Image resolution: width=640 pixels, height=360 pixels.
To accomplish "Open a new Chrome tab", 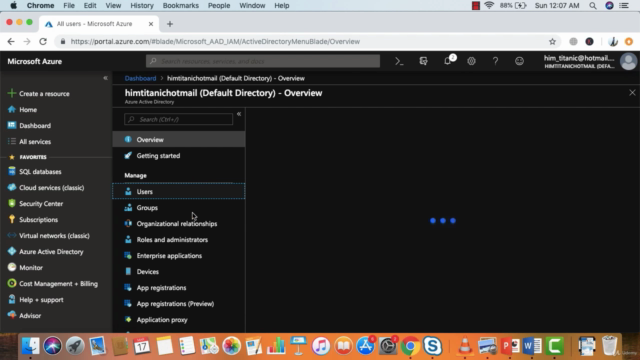I will click(170, 24).
